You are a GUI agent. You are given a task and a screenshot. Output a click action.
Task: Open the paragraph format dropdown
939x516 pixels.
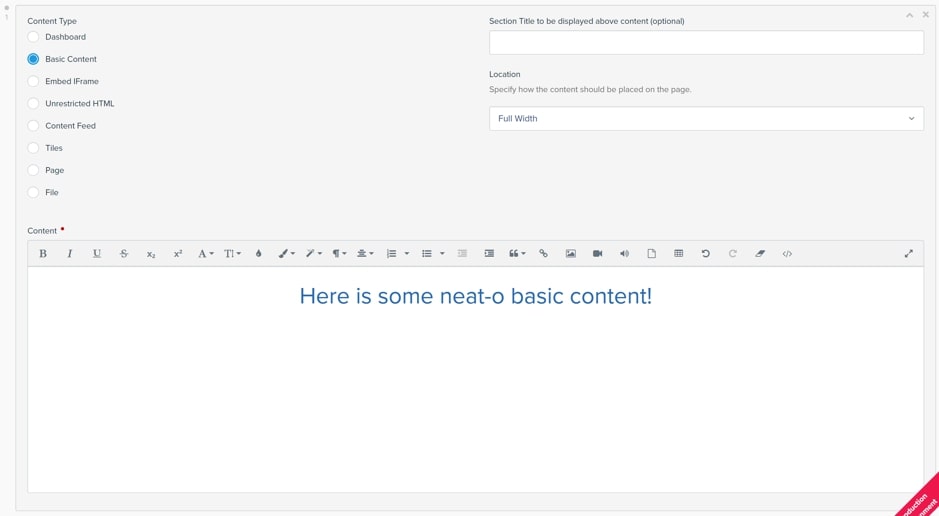[339, 254]
